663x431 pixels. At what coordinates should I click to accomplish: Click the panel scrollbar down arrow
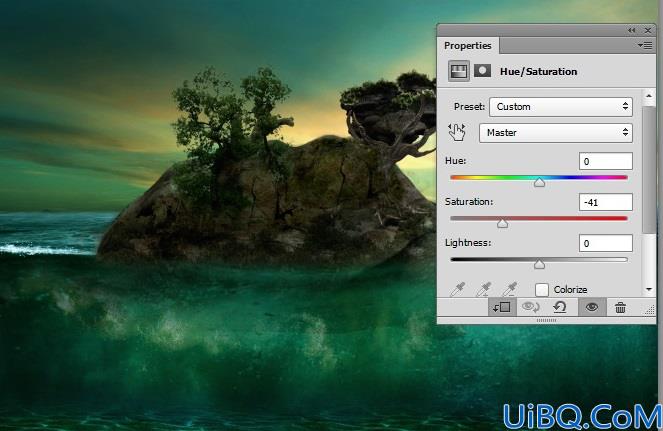point(649,290)
